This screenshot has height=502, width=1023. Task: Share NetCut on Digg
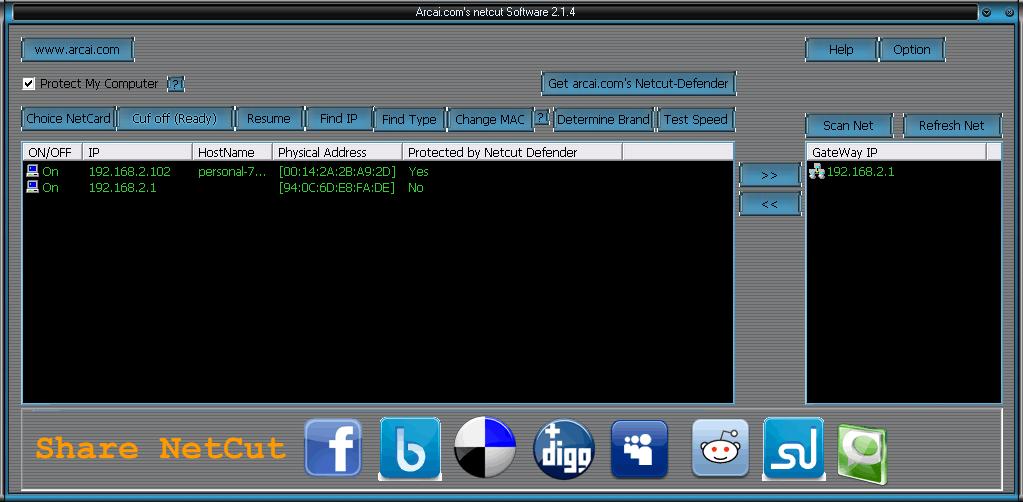pyautogui.click(x=564, y=449)
